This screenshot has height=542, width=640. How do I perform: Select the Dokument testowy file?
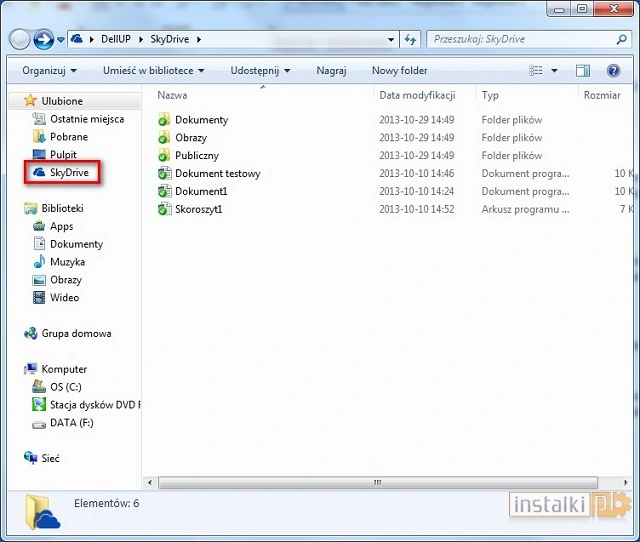point(218,173)
